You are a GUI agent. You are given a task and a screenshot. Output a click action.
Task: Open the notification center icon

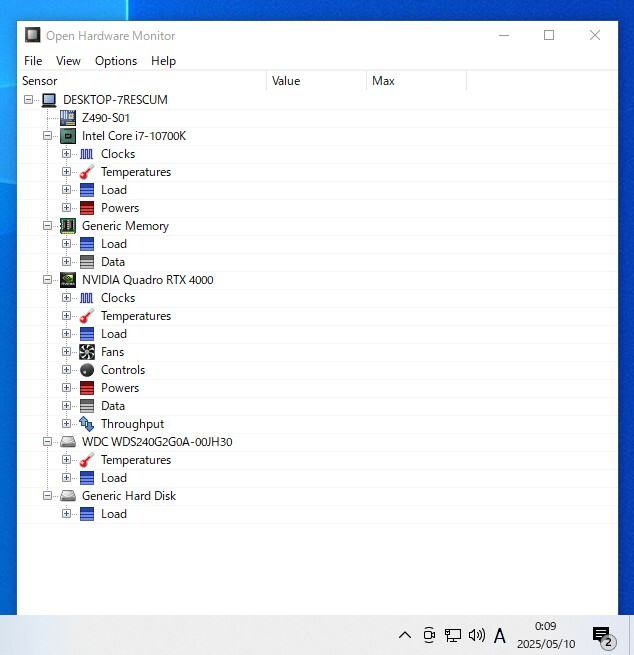604,637
